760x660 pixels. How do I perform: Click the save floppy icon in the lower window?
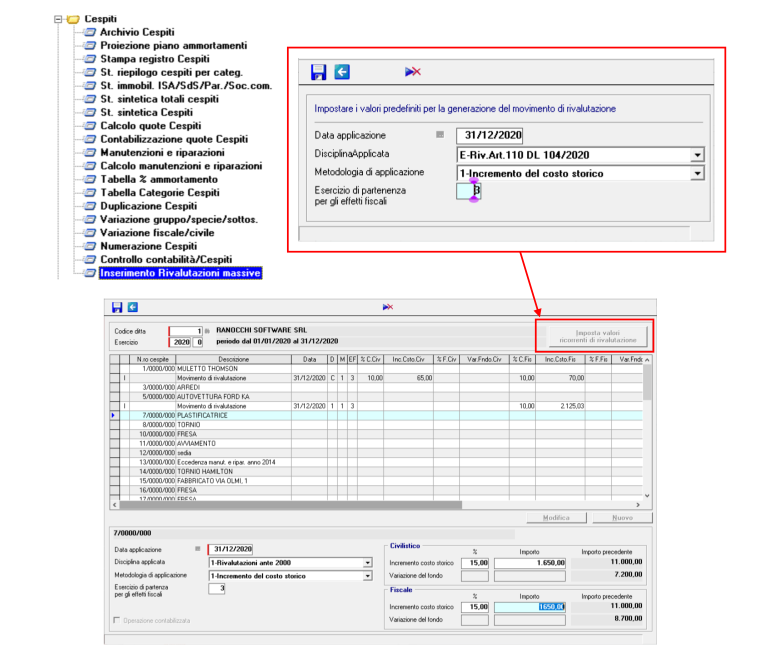[117, 307]
